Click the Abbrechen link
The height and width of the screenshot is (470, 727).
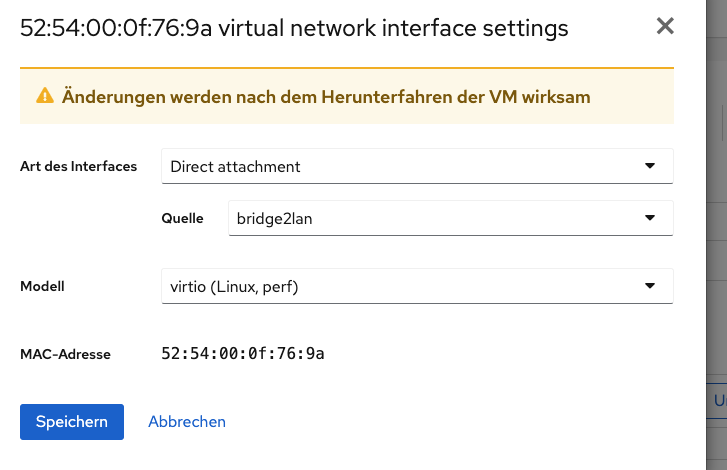click(187, 422)
